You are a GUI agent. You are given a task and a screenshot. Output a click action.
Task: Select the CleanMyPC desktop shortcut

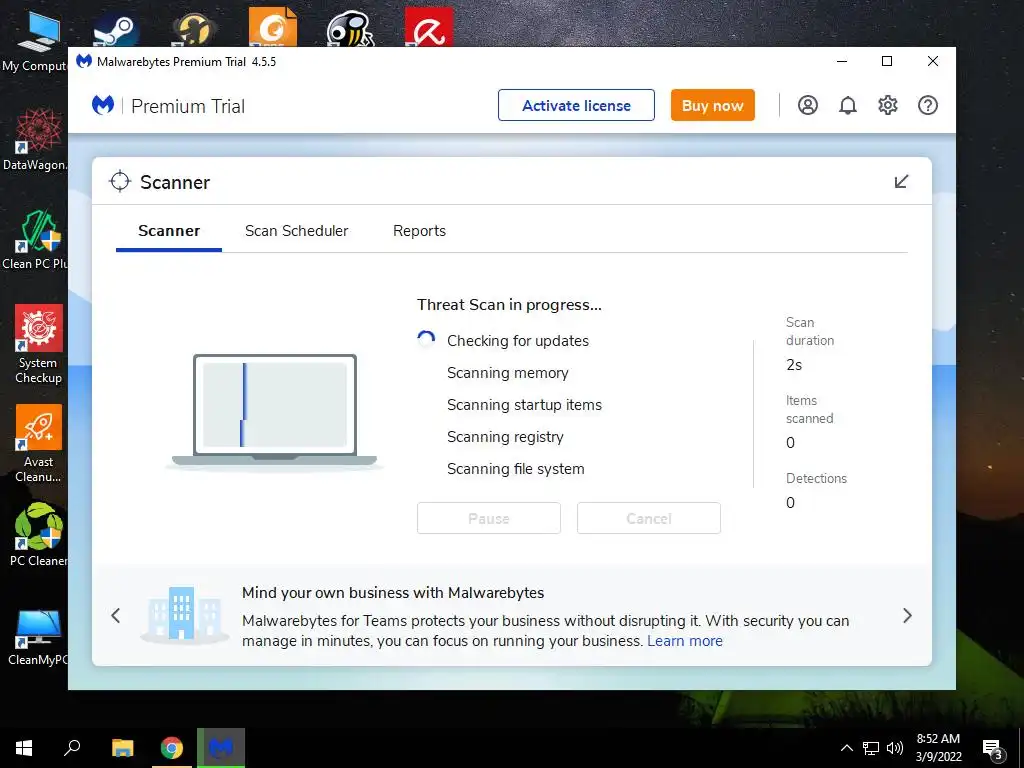(39, 636)
